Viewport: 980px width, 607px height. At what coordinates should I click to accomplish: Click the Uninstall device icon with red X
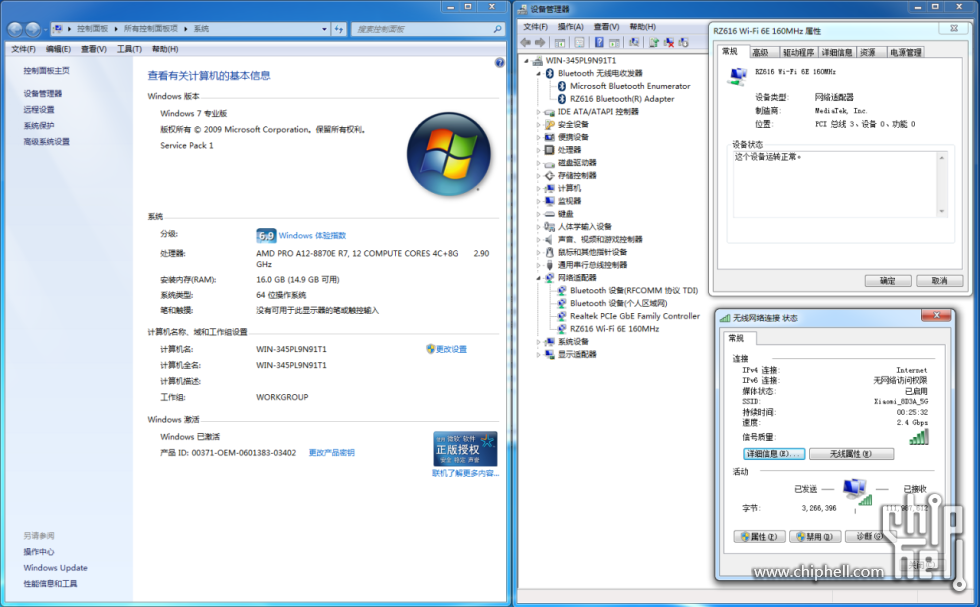[669, 43]
